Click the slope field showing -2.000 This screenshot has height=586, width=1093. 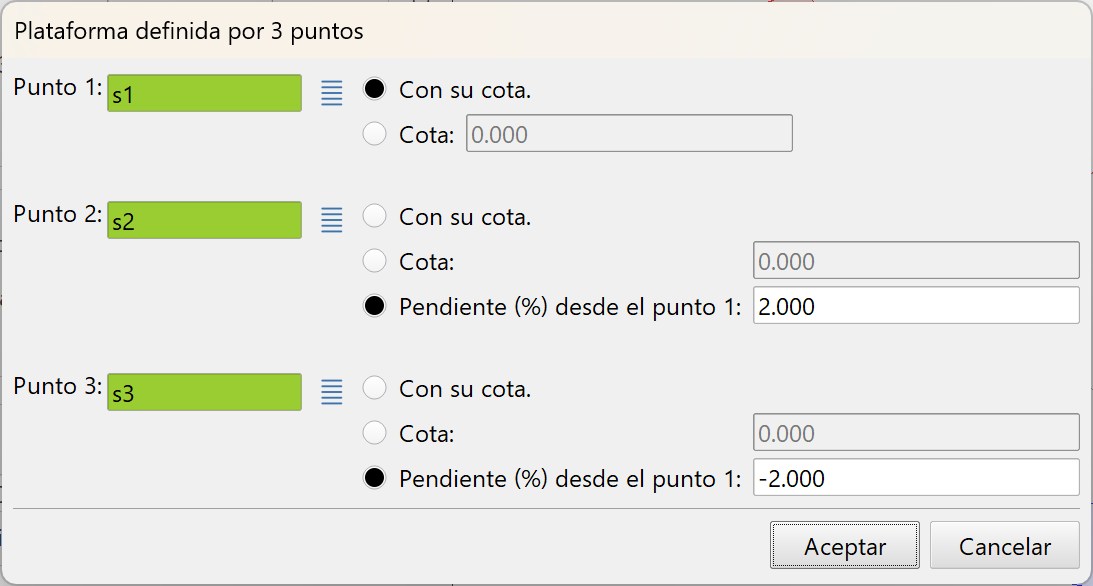[x=914, y=478]
